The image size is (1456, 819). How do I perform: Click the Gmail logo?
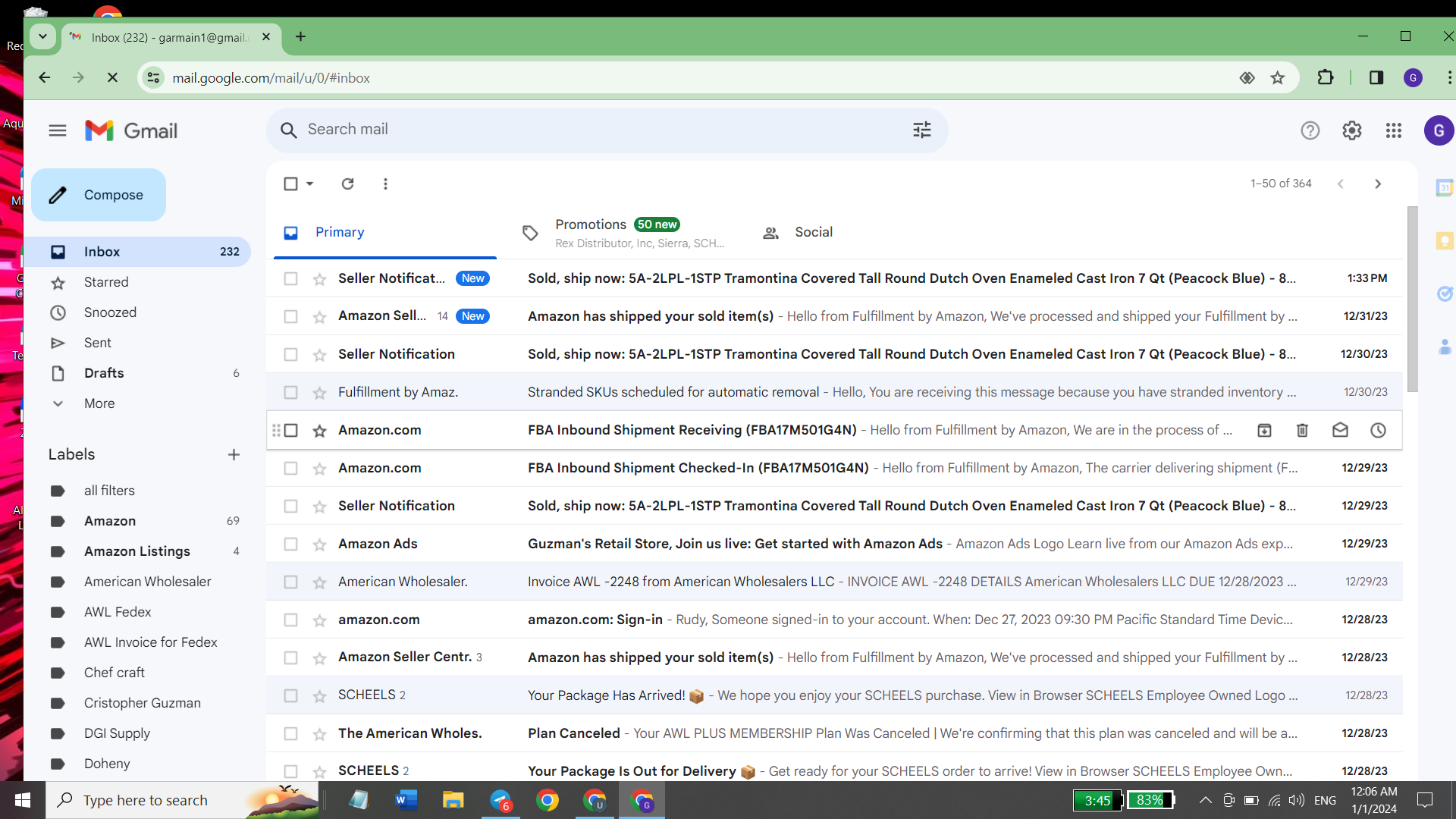coord(131,130)
